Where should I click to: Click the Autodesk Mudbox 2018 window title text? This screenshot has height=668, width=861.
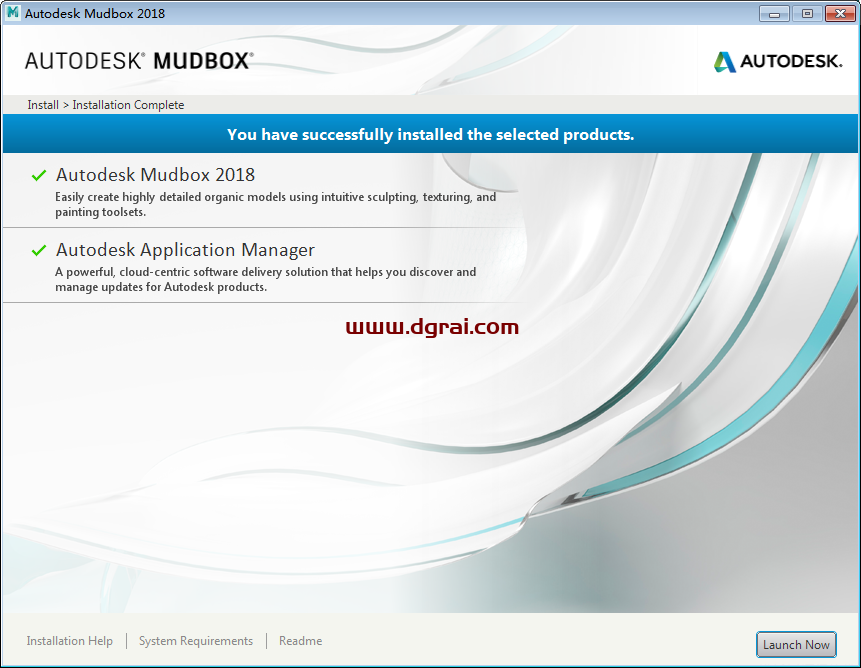coord(94,13)
